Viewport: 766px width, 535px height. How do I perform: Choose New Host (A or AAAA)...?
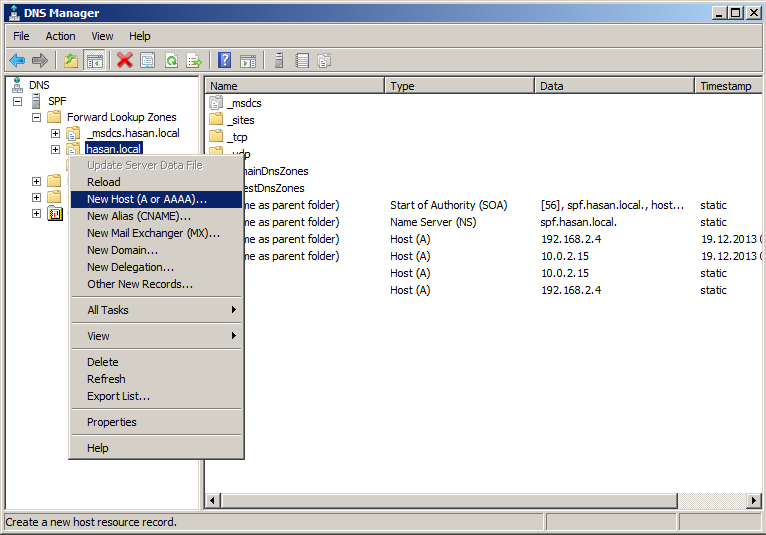coord(156,199)
